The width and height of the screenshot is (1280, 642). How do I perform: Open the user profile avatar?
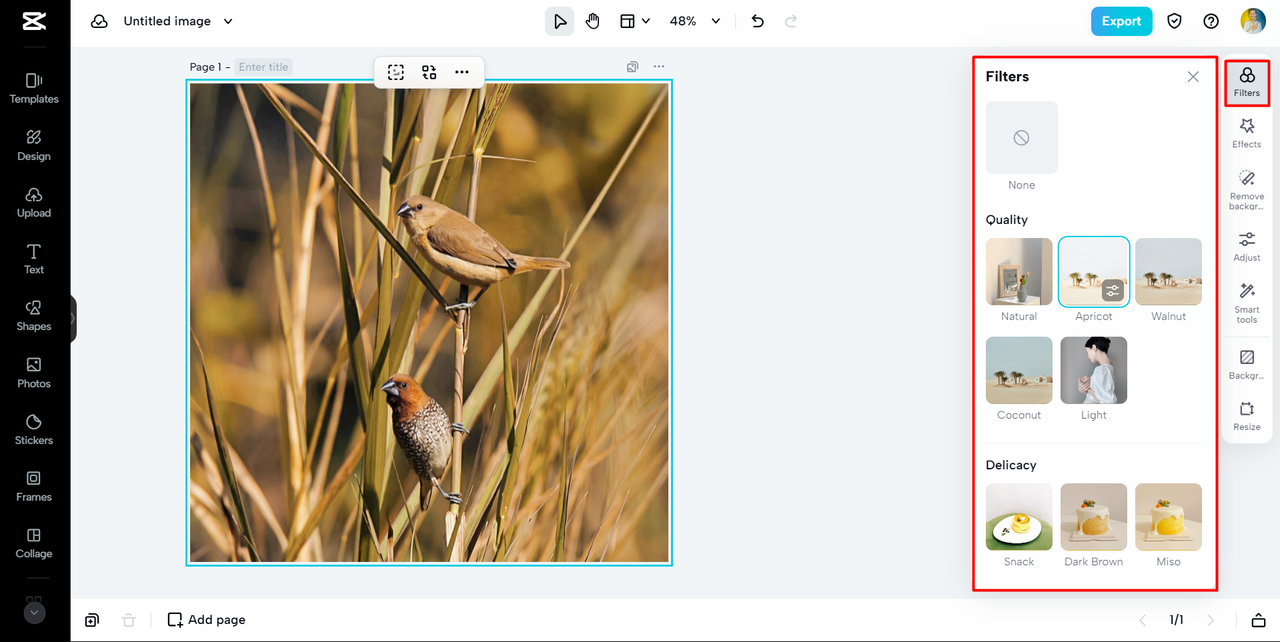(1253, 21)
